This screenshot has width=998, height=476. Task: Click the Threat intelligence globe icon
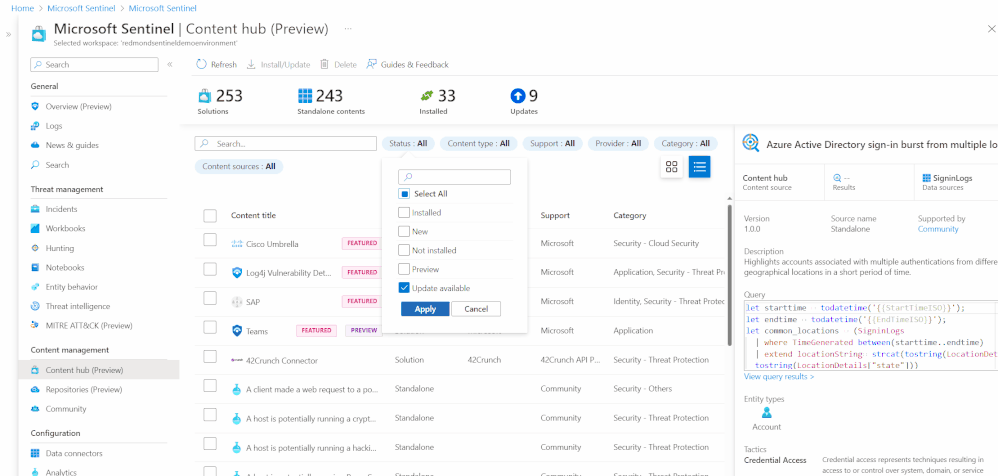coord(35,306)
